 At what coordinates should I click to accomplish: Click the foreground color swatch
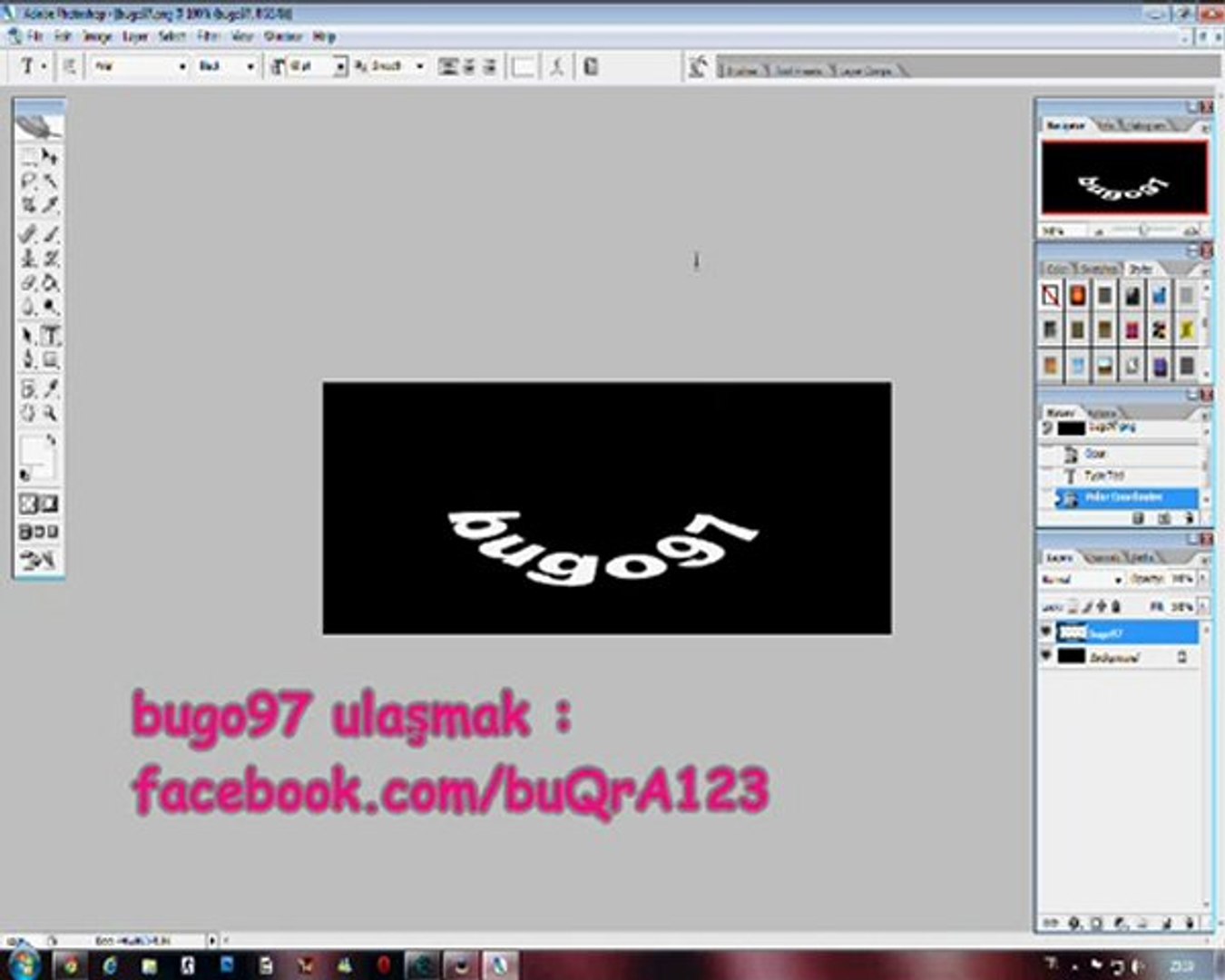click(33, 448)
